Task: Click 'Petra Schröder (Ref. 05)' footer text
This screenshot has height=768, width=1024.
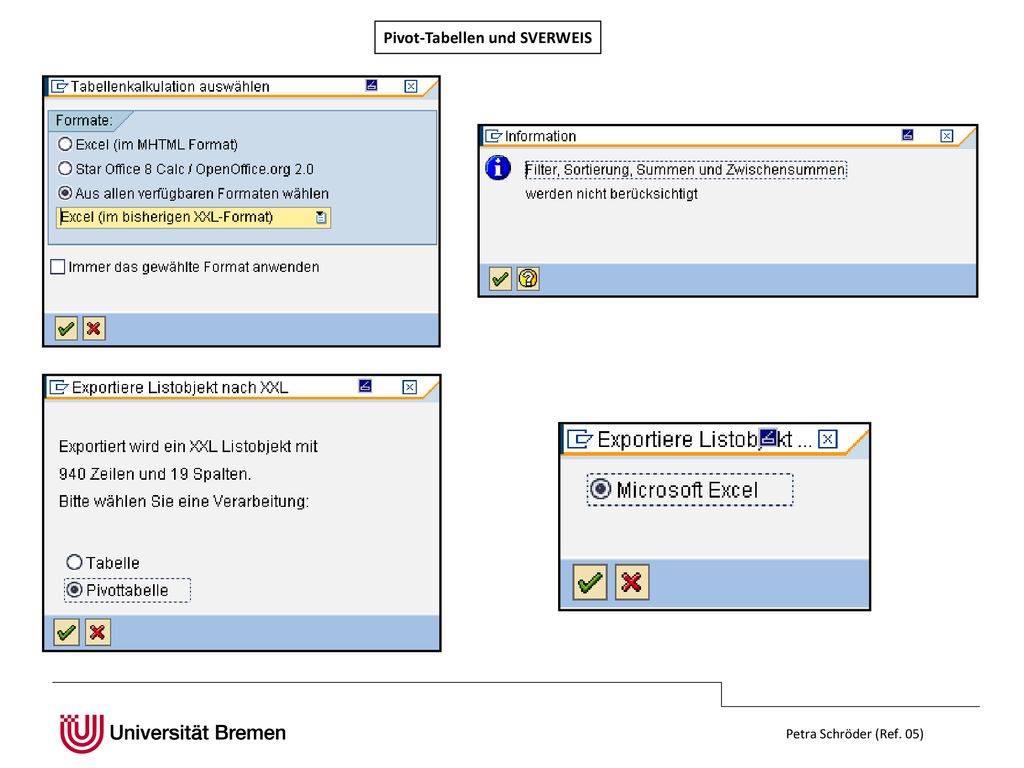Action: (855, 733)
